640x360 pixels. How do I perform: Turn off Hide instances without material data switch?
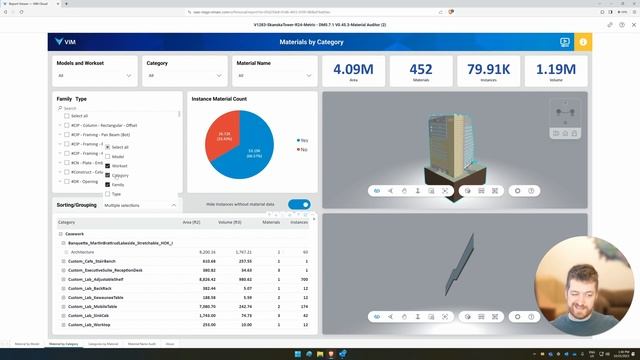(299, 204)
